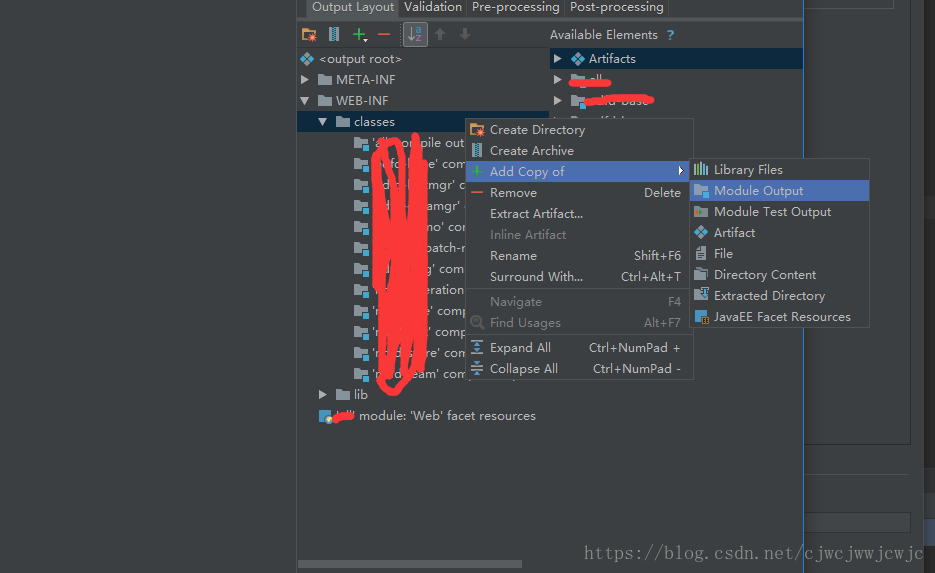Click the red minus Remove toolbar icon
Image resolution: width=935 pixels, height=573 pixels.
pyautogui.click(x=384, y=35)
